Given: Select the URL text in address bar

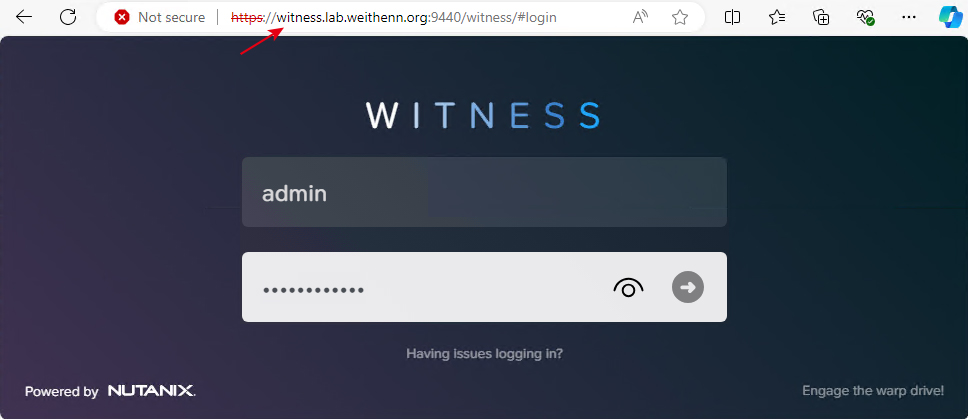Looking at the screenshot, I should point(394,17).
